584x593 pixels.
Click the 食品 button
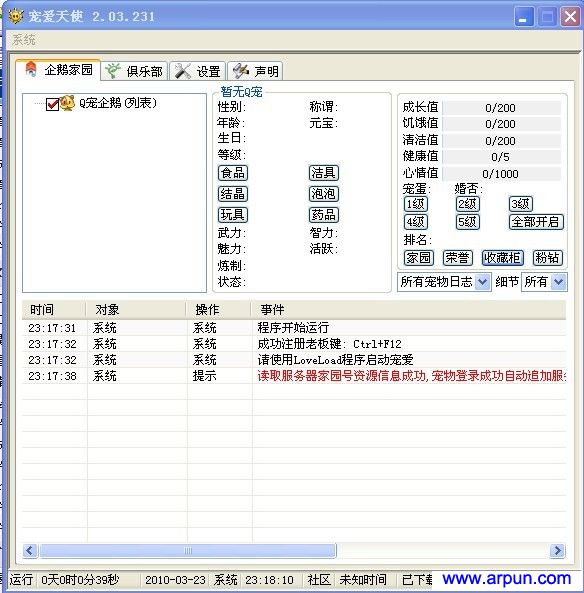pos(233,173)
